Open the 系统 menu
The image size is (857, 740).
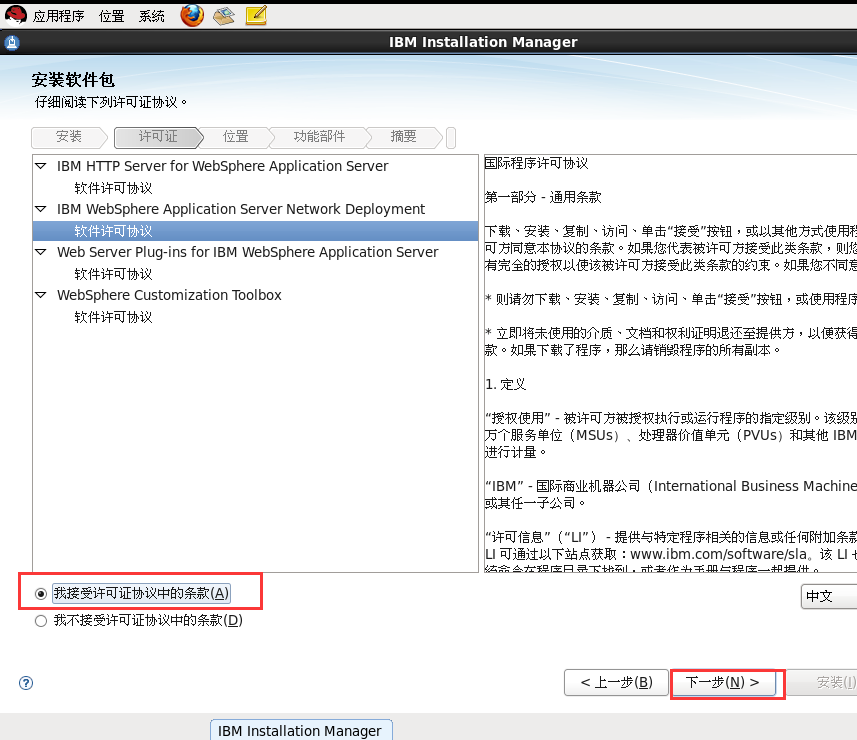pyautogui.click(x=151, y=16)
